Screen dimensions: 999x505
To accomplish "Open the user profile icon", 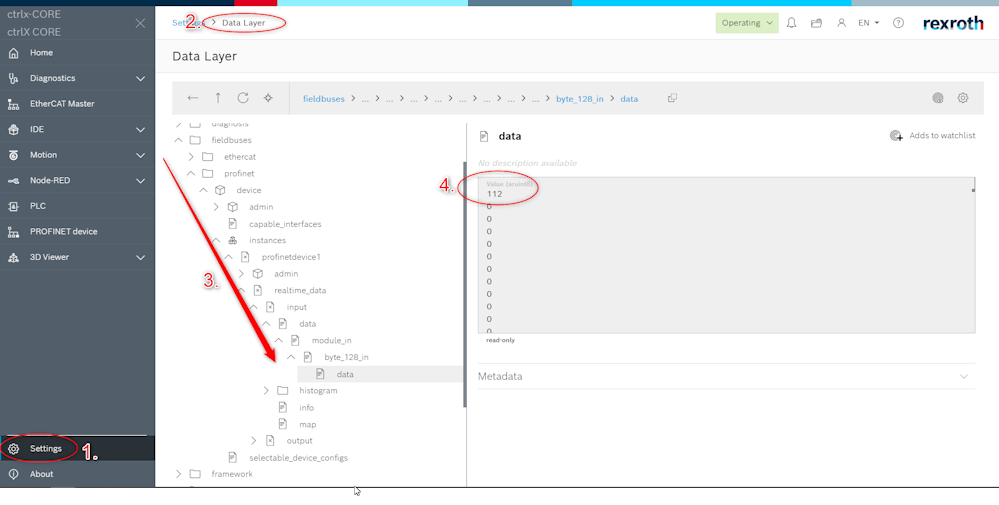I will [x=842, y=23].
